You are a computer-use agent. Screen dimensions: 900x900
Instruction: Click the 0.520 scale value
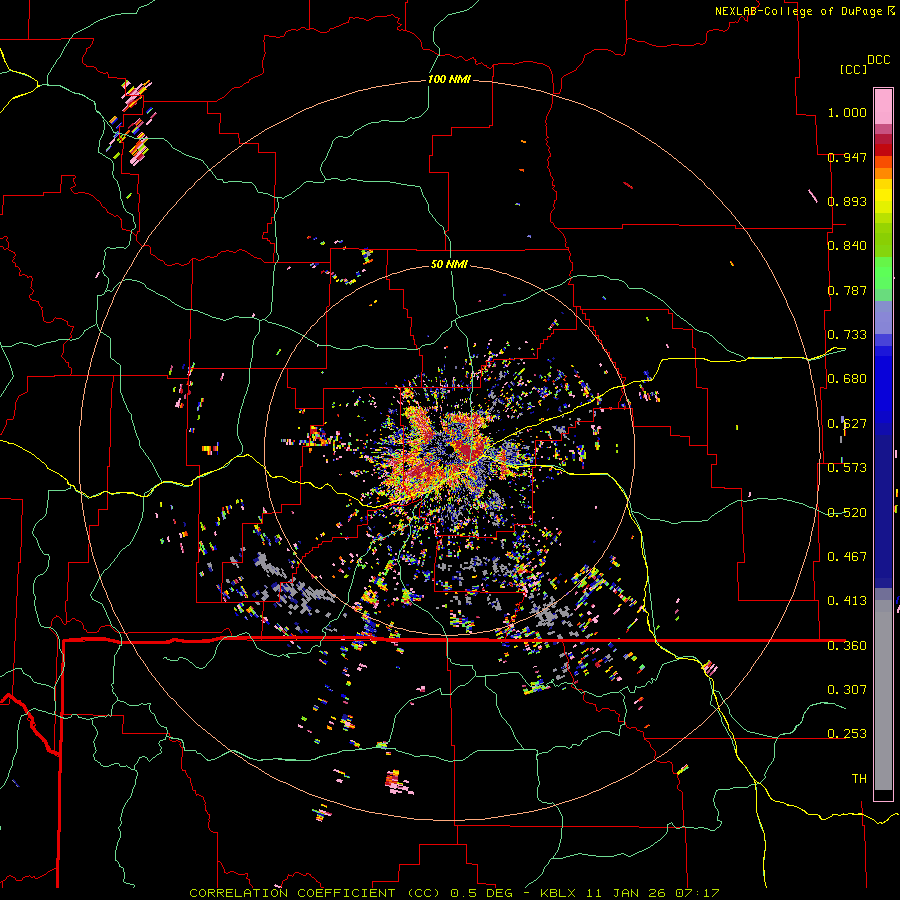tap(847, 512)
